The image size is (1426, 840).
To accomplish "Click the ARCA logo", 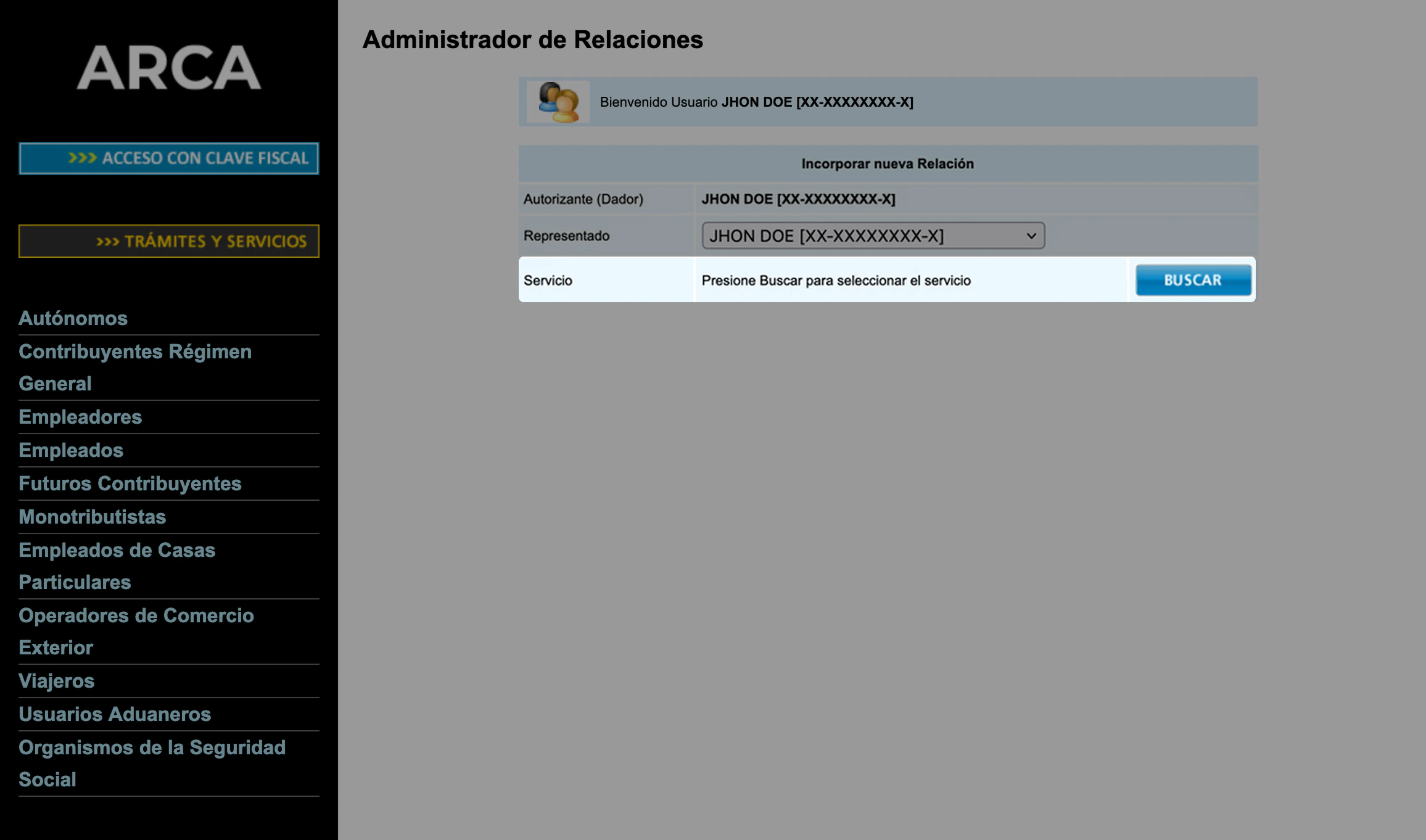I will click(x=168, y=67).
